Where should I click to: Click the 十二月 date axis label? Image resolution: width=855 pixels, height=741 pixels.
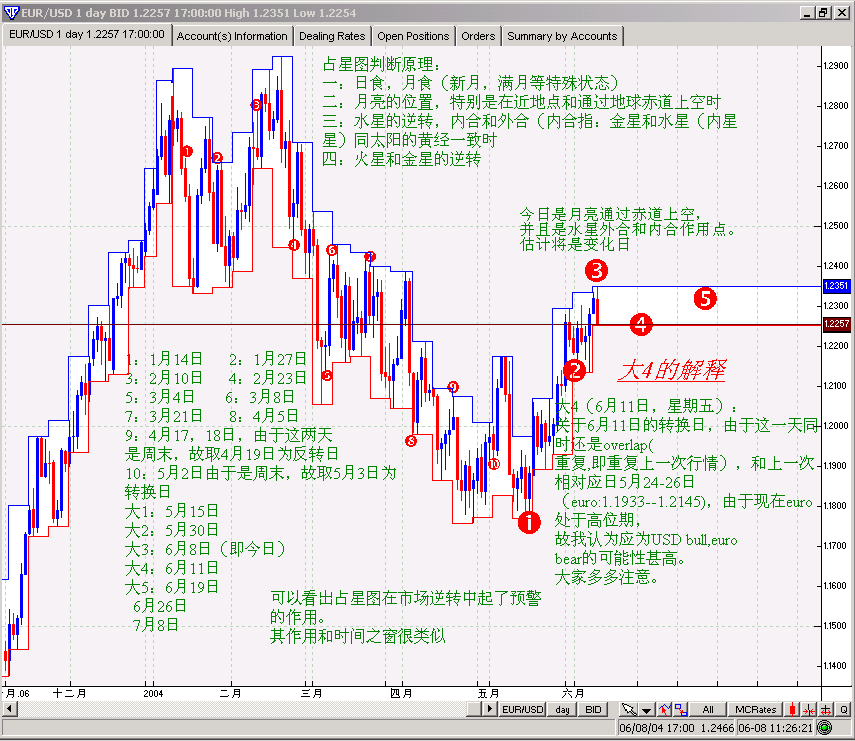pyautogui.click(x=70, y=693)
